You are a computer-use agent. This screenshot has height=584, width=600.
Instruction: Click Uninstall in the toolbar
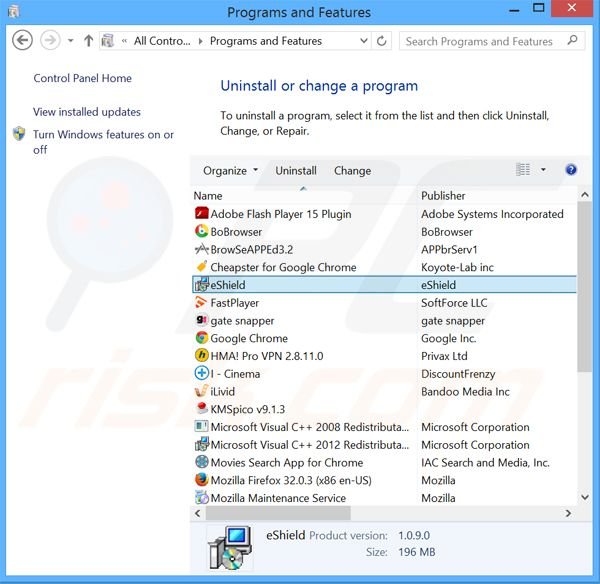296,170
